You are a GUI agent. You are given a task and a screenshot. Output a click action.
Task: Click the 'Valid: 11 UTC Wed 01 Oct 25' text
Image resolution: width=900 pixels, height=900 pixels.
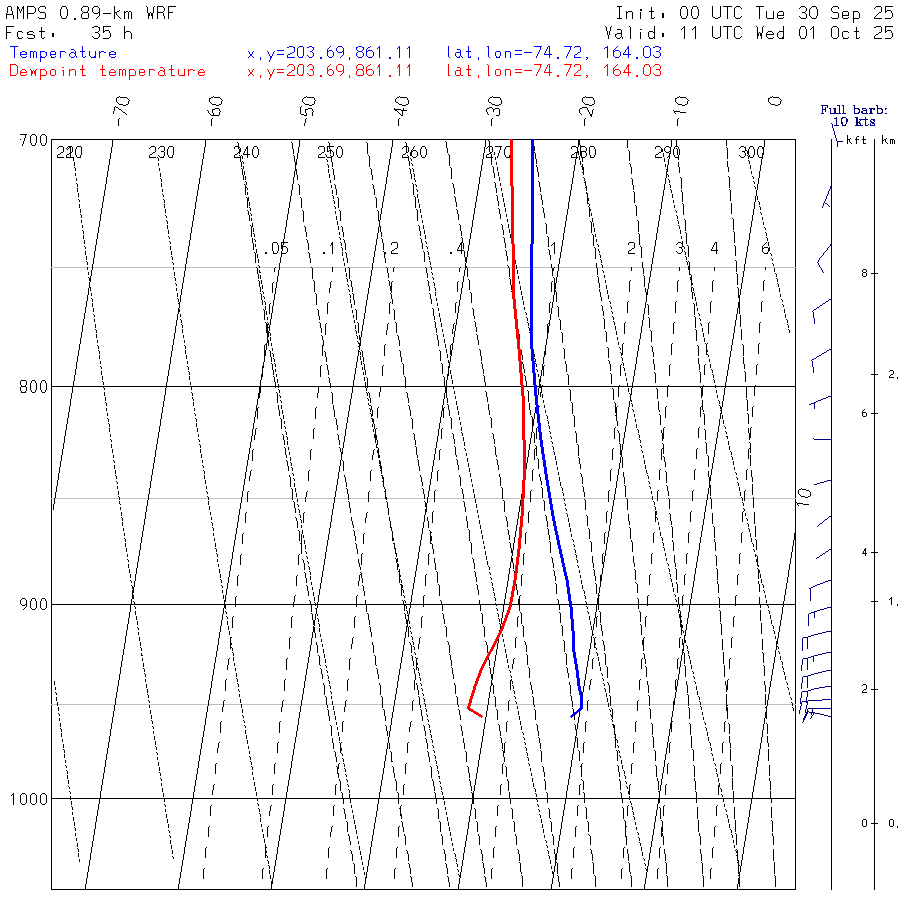tap(749, 33)
